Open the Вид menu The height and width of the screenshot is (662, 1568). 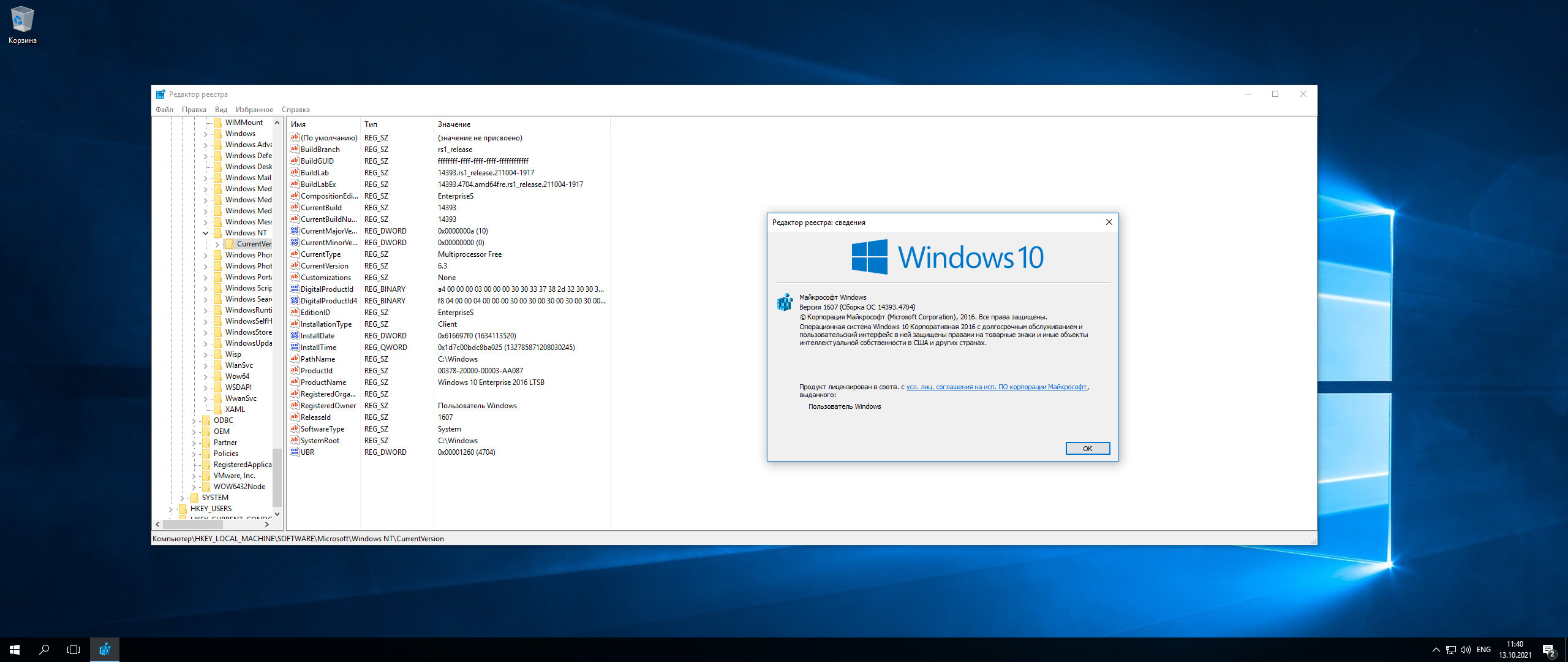(221, 110)
